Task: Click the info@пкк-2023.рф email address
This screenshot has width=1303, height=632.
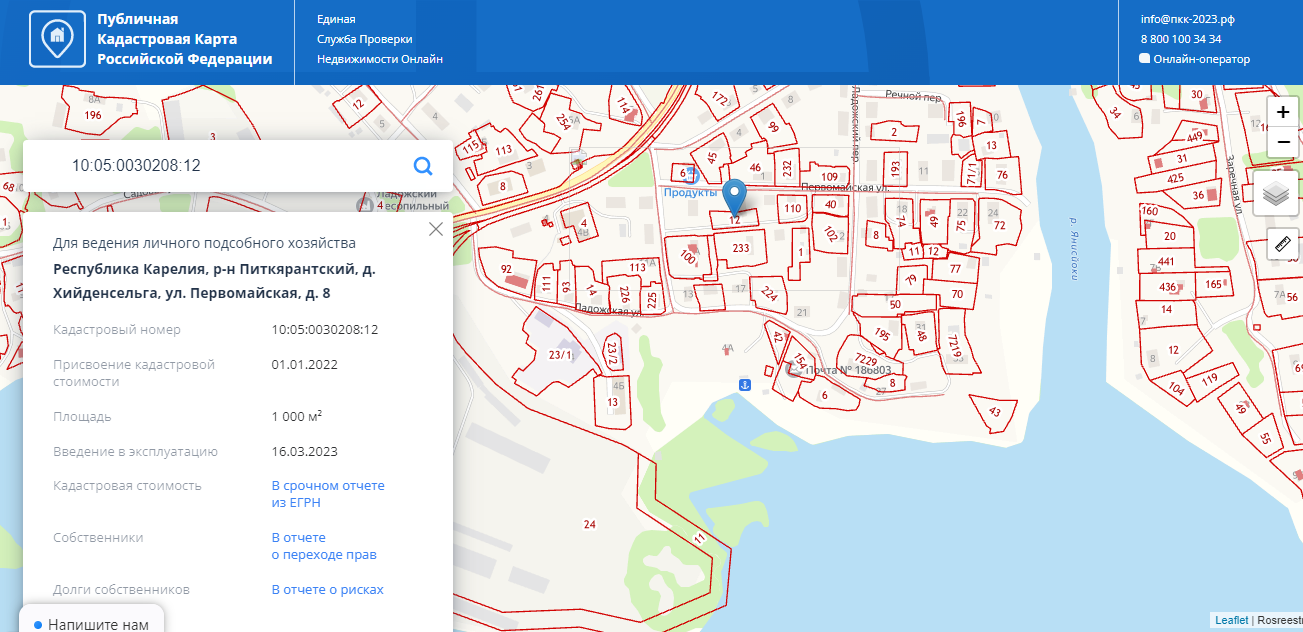Action: click(x=1187, y=19)
